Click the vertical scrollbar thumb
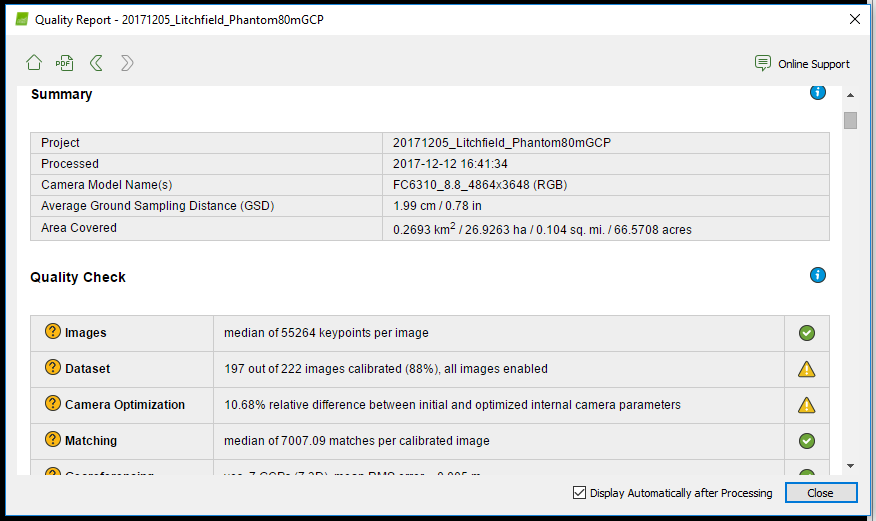 tap(850, 120)
